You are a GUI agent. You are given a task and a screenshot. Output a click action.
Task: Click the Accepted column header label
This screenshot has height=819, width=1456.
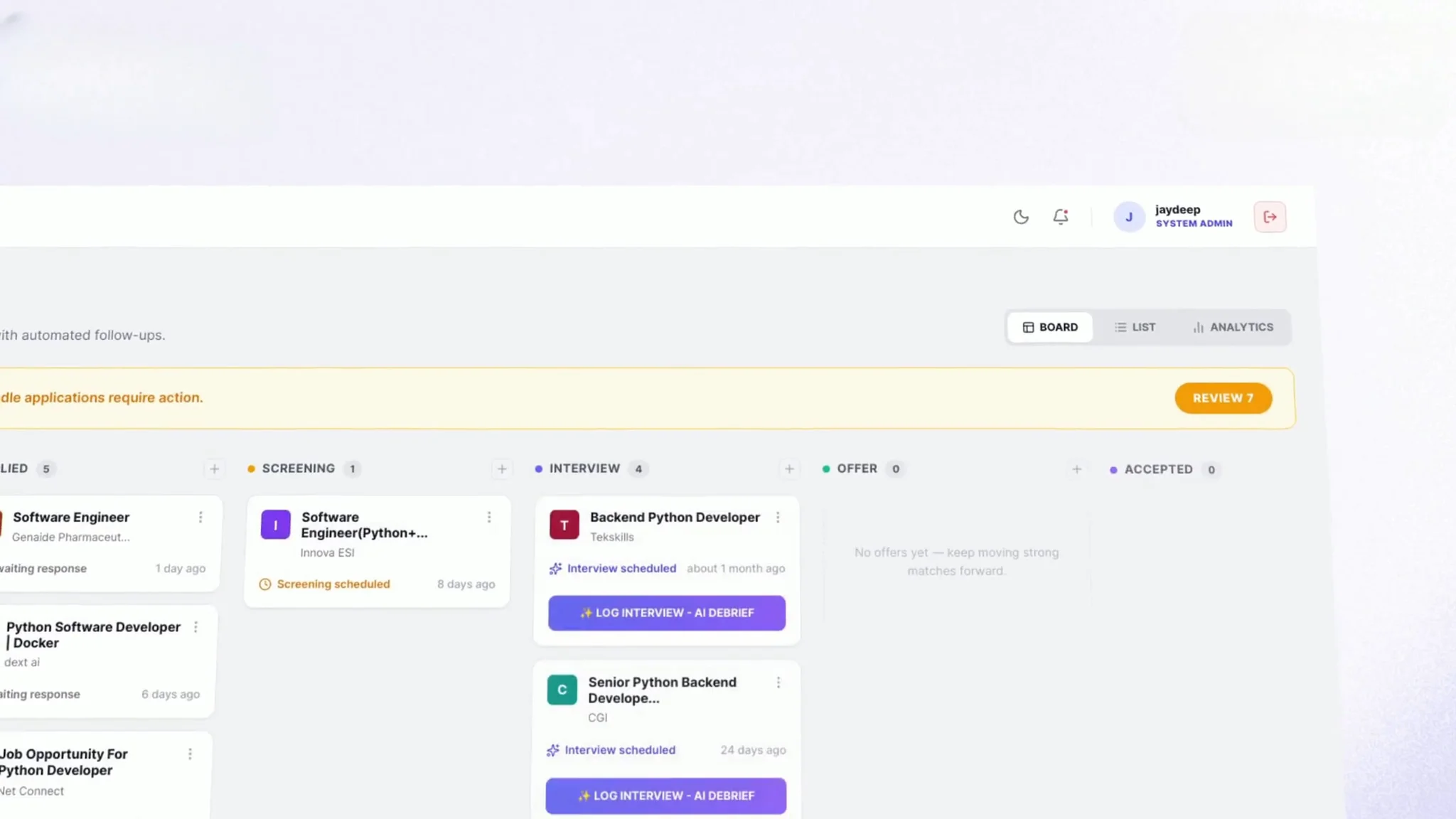tap(1158, 469)
